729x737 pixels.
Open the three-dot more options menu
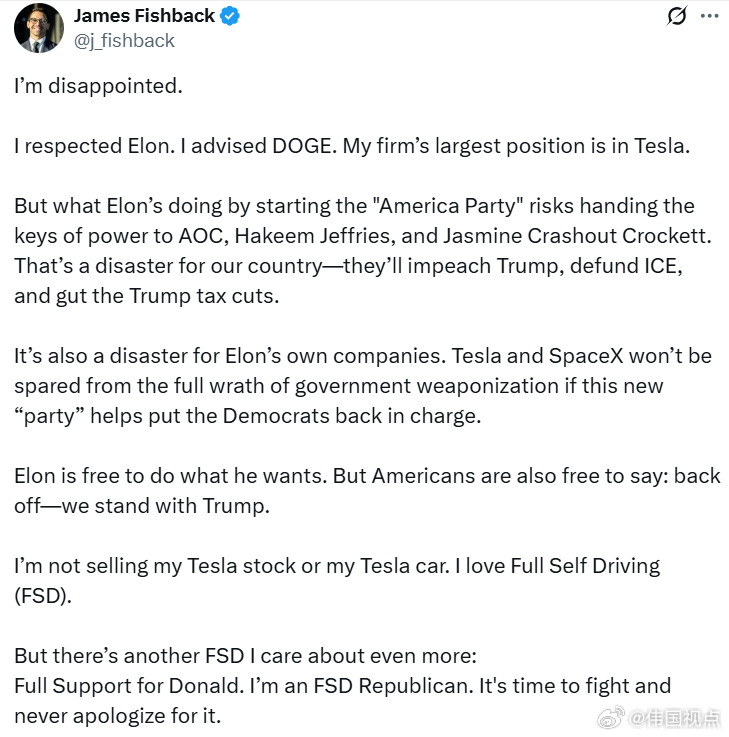click(709, 16)
